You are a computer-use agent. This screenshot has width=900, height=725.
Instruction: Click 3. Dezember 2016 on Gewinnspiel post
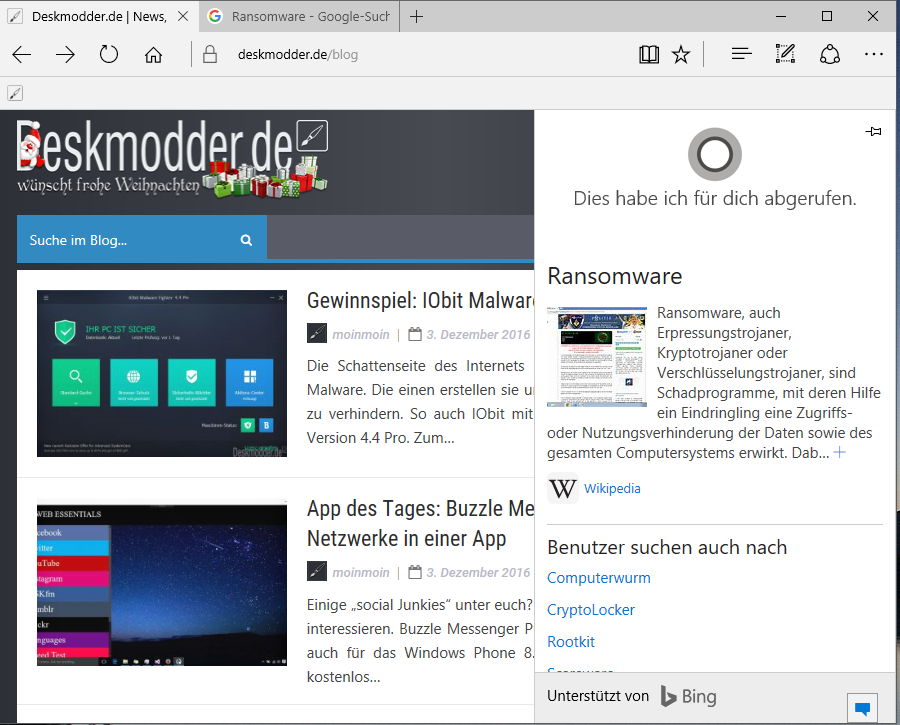click(x=478, y=335)
